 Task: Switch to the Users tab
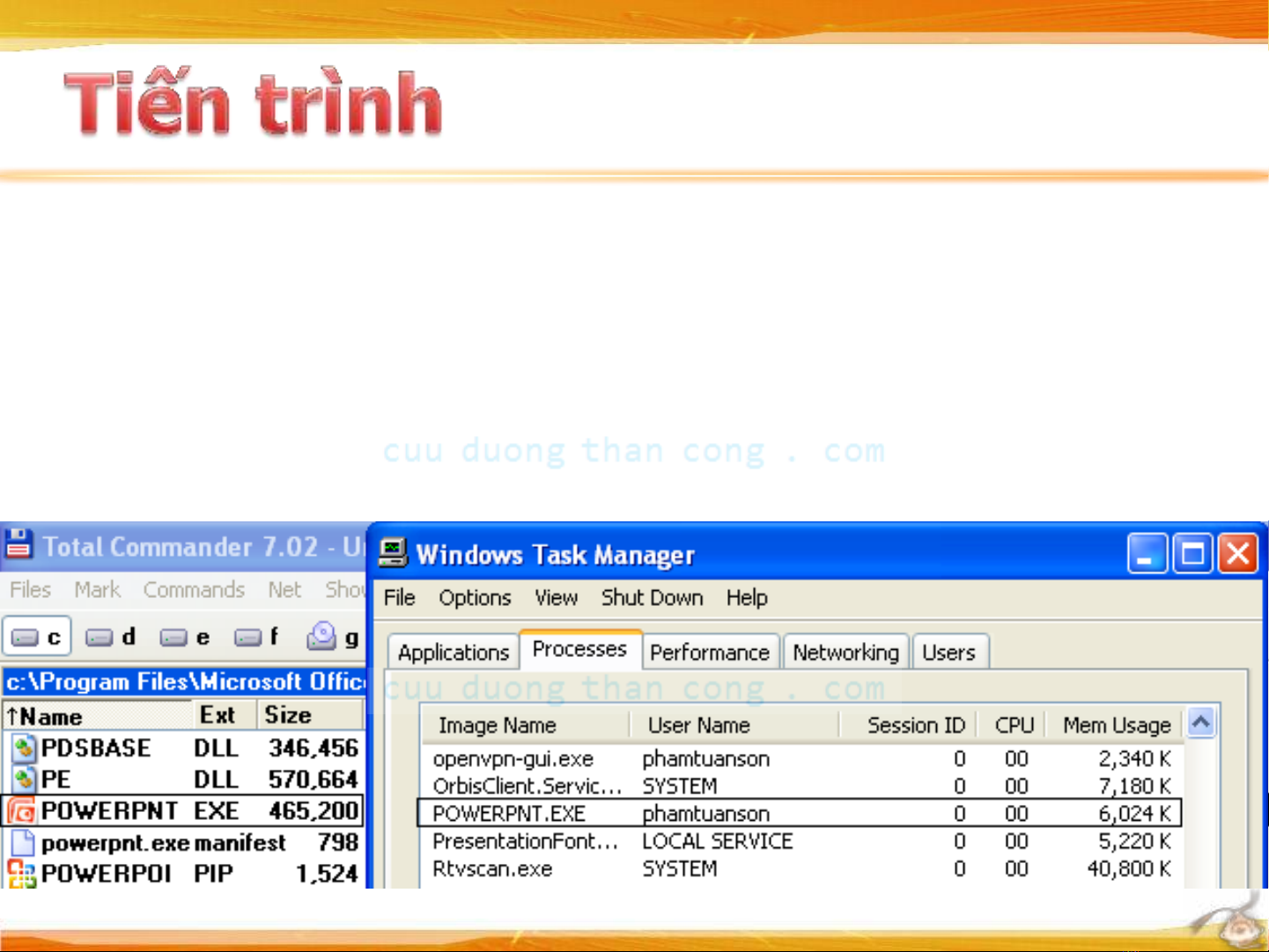pos(948,653)
